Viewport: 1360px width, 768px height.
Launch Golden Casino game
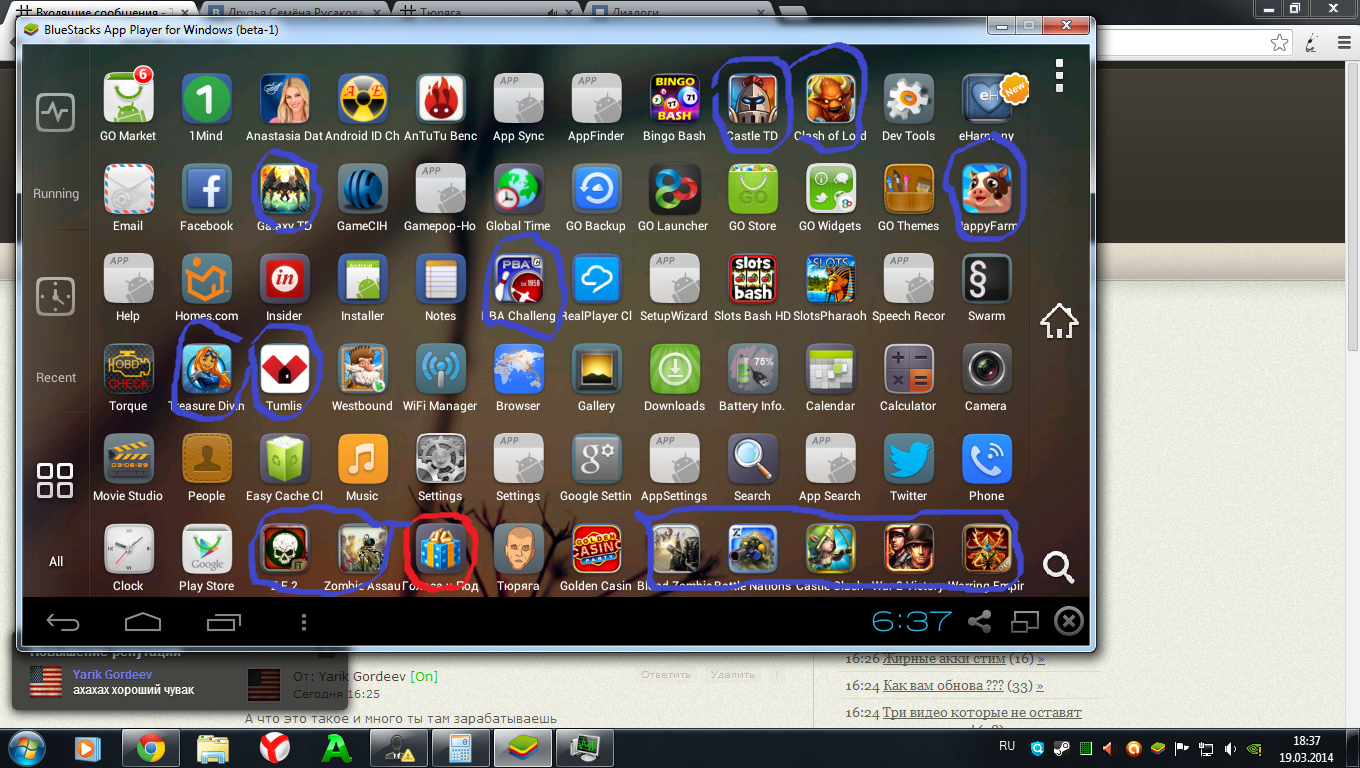[596, 549]
